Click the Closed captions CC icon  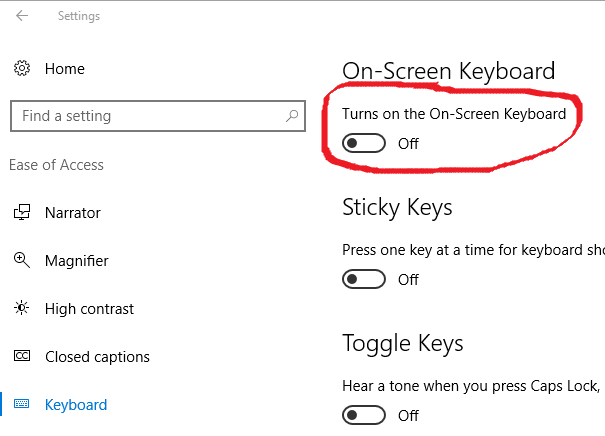pyautogui.click(x=22, y=355)
